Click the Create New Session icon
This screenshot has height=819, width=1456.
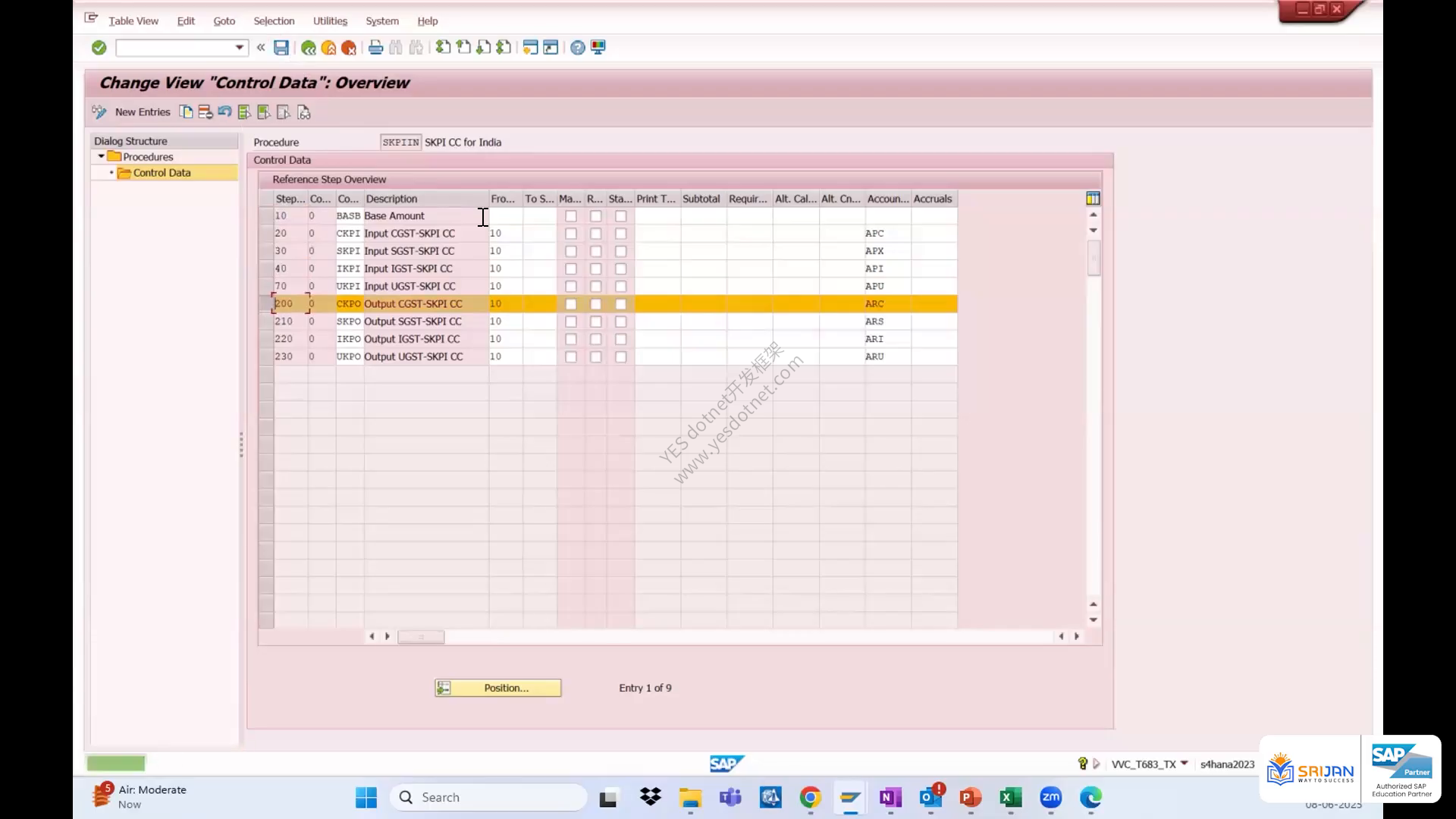tap(530, 48)
